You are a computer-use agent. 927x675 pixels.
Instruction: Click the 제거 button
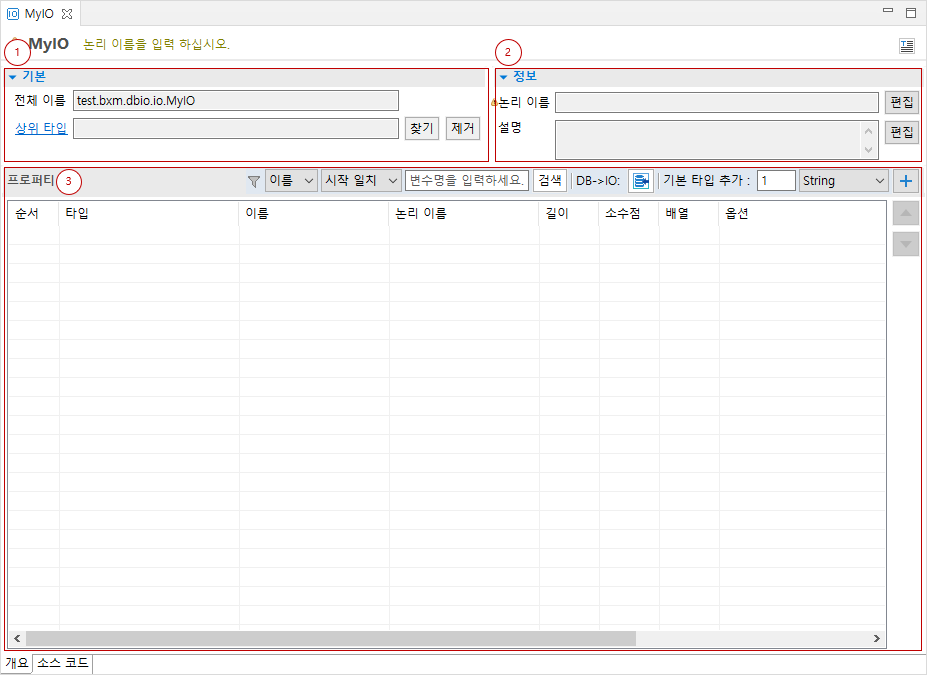click(463, 128)
